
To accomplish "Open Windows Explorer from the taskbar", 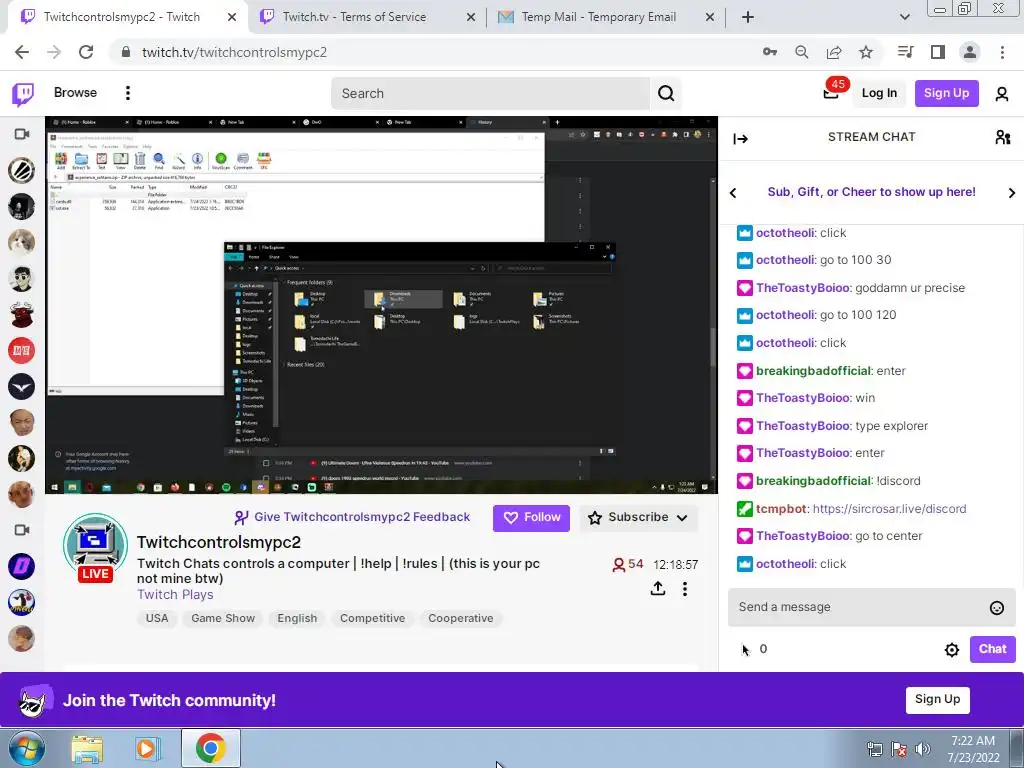I will (x=87, y=748).
